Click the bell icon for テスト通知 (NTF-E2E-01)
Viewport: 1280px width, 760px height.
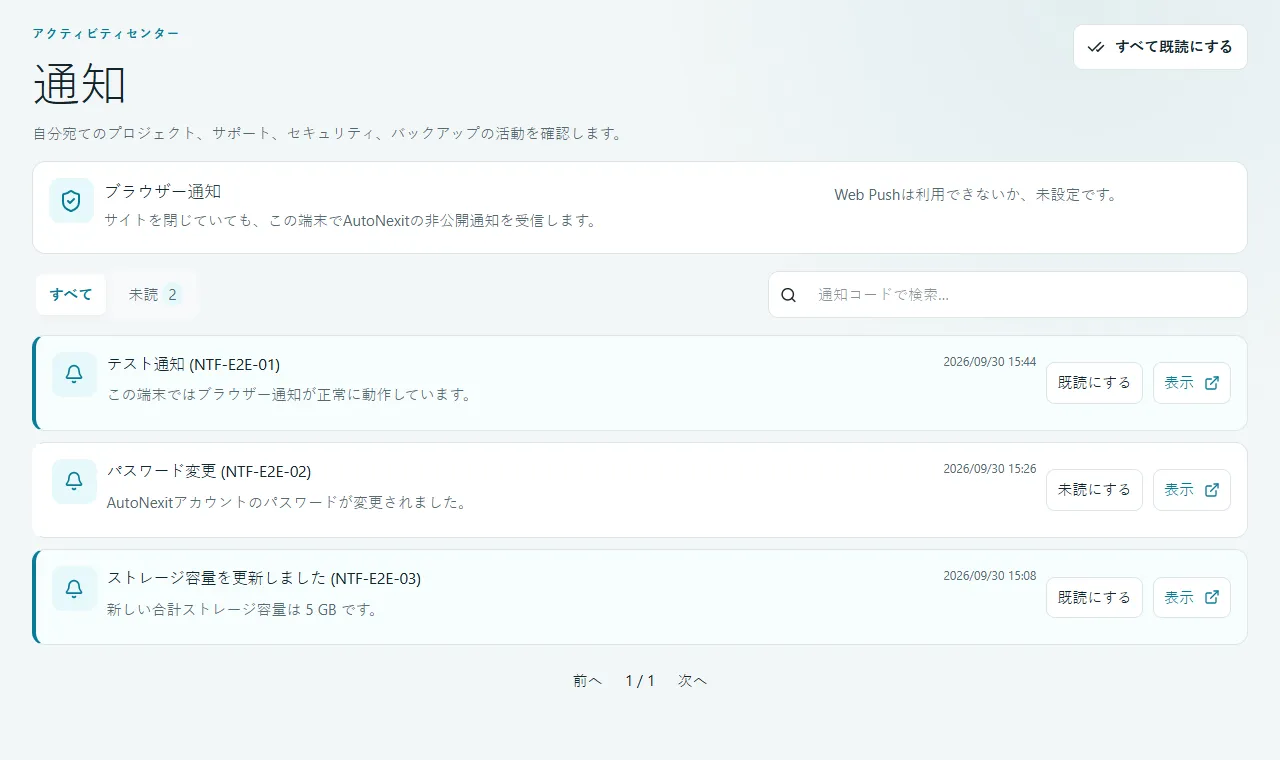[74, 374]
